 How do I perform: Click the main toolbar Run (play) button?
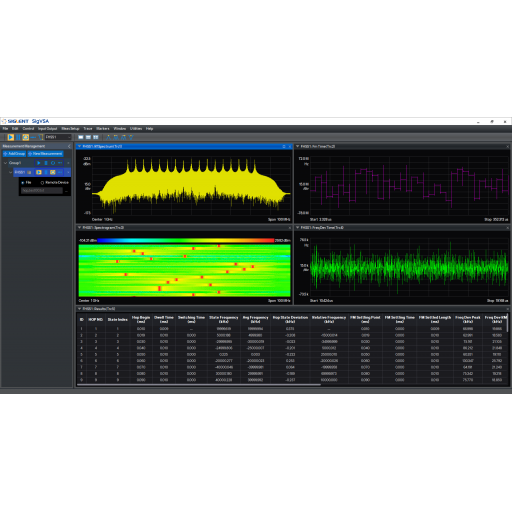pyautogui.click(x=11, y=137)
